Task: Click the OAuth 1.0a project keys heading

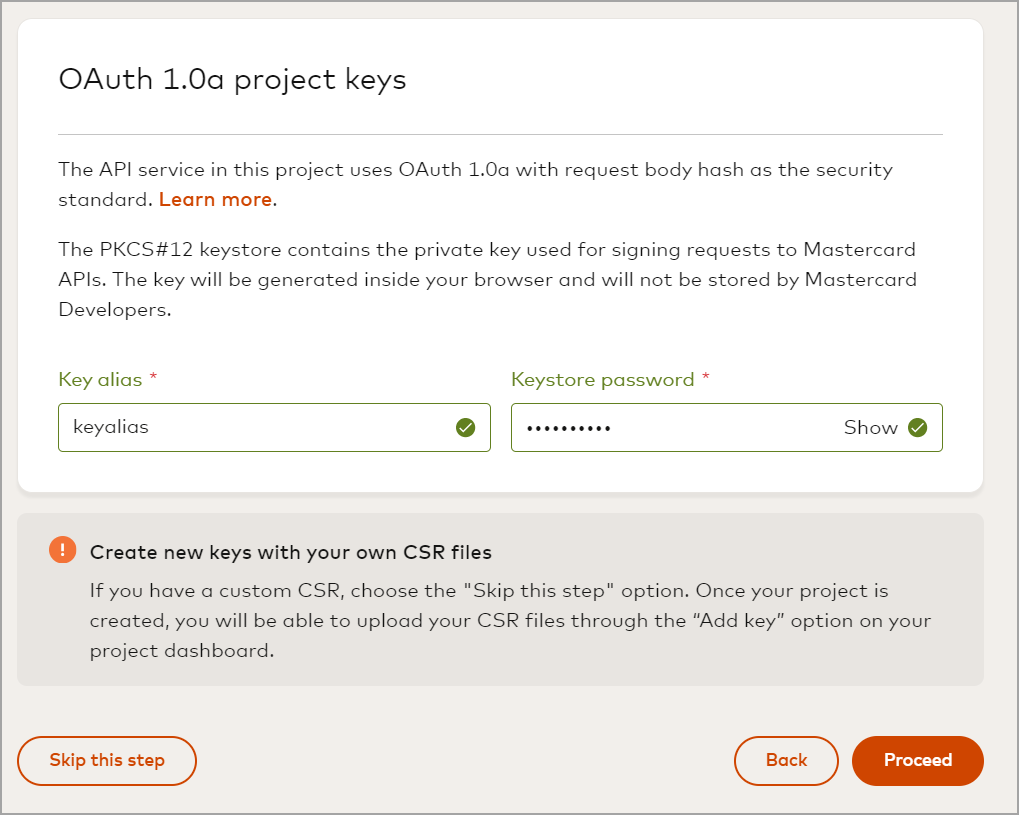Action: 232,79
